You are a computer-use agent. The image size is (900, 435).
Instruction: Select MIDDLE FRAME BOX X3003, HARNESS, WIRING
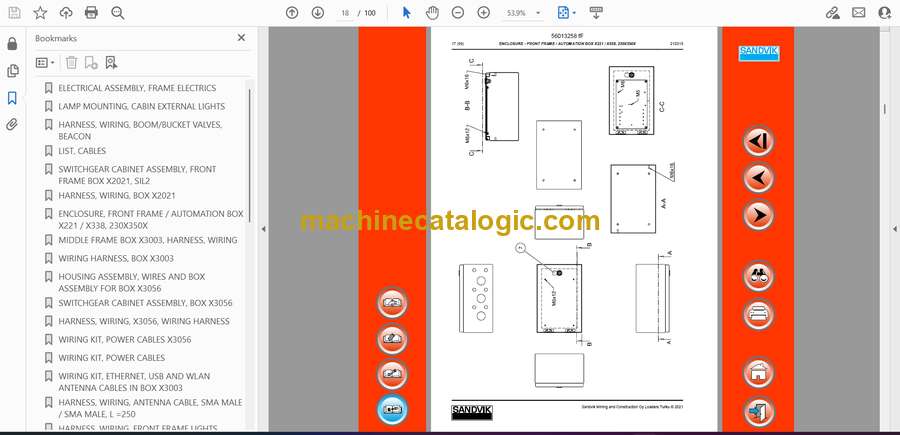coord(148,240)
